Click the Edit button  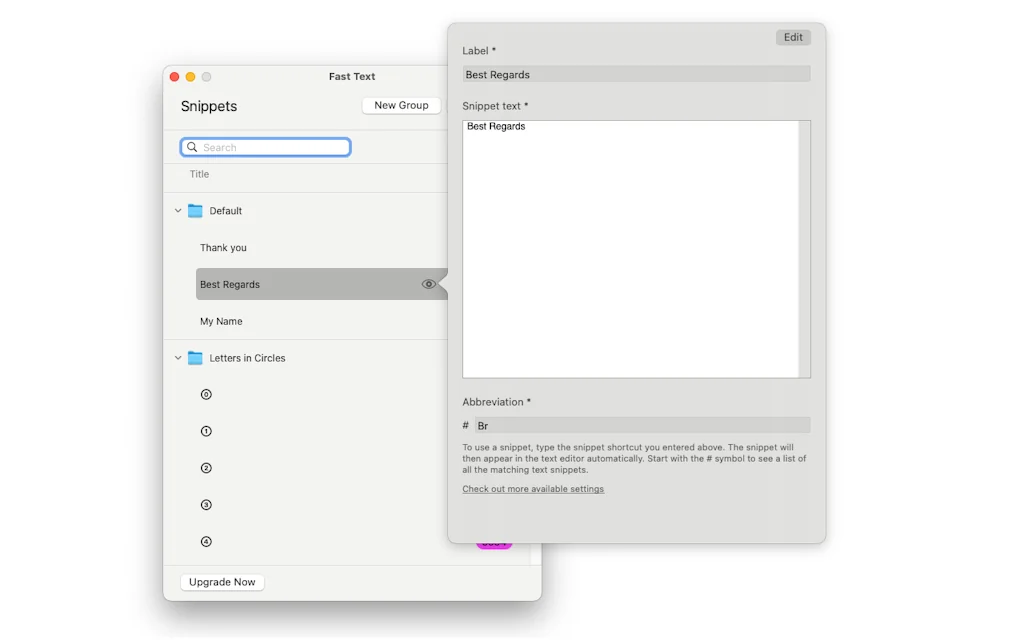tap(793, 37)
